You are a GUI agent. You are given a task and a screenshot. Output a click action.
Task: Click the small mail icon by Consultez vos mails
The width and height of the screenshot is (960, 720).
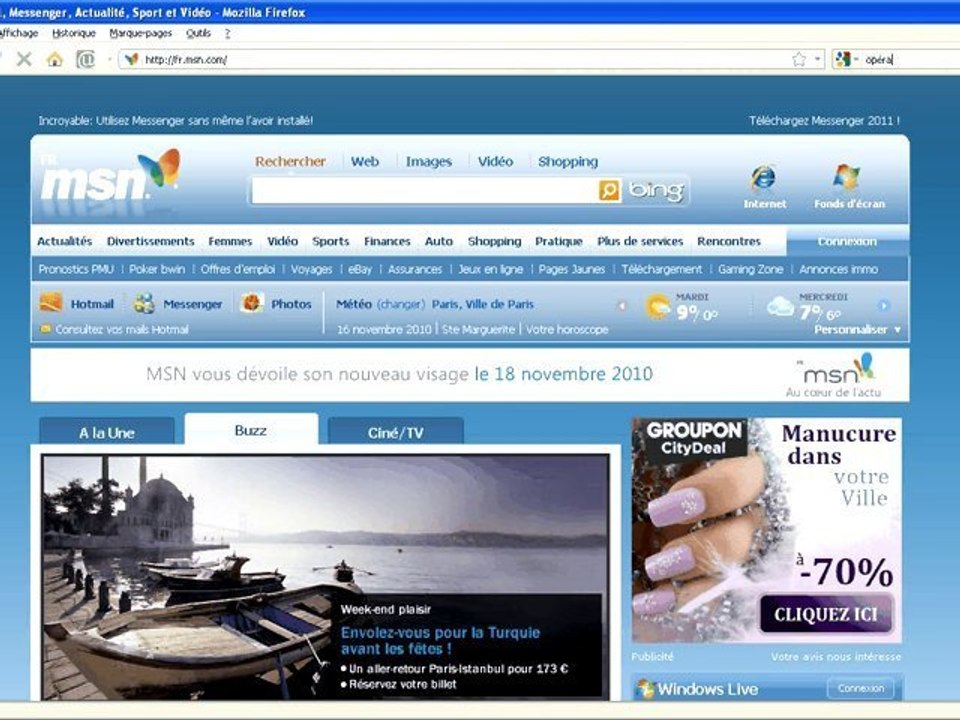point(45,329)
